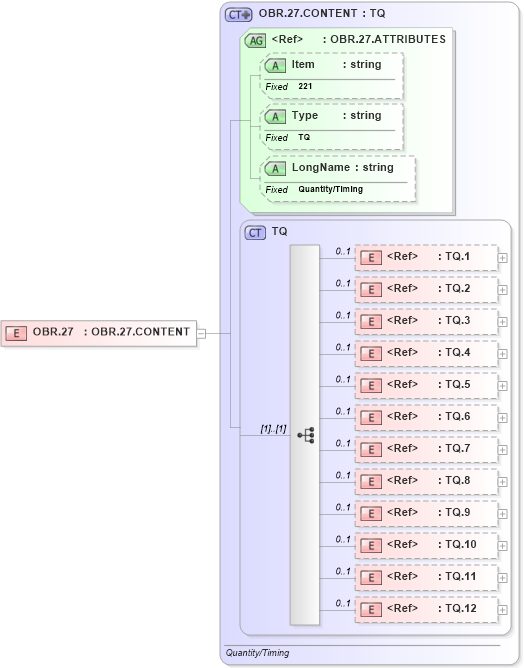This screenshot has height=668, width=524.
Task: Select the Type attribute name
Action: point(305,115)
